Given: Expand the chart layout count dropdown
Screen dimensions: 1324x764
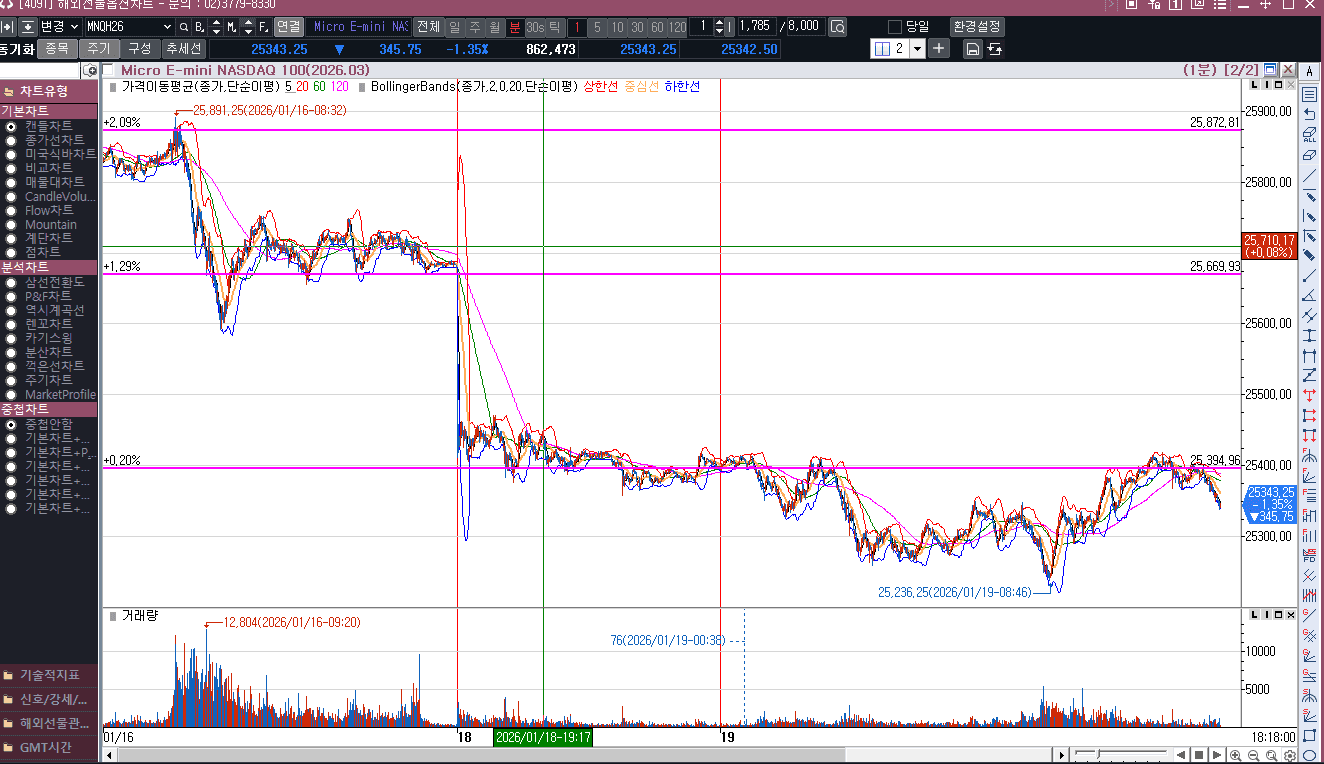Looking at the screenshot, I should point(917,48).
